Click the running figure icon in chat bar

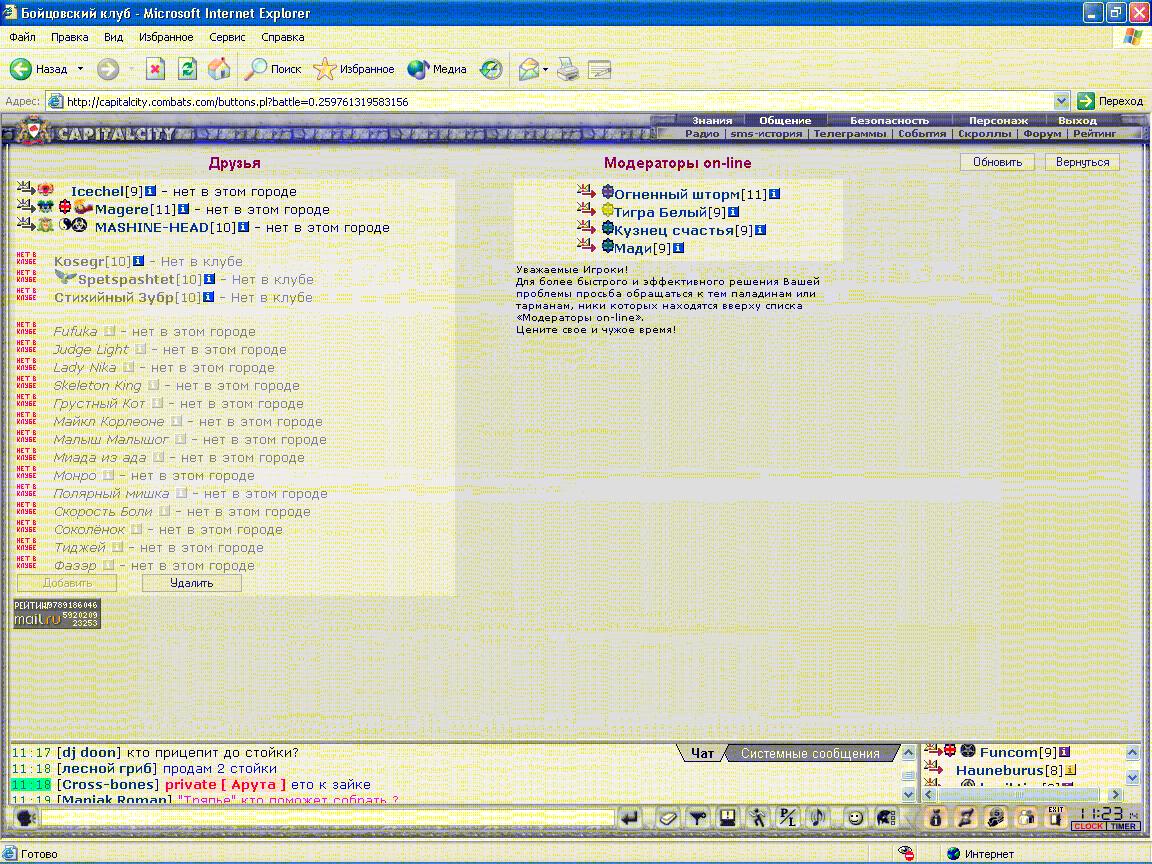(757, 818)
